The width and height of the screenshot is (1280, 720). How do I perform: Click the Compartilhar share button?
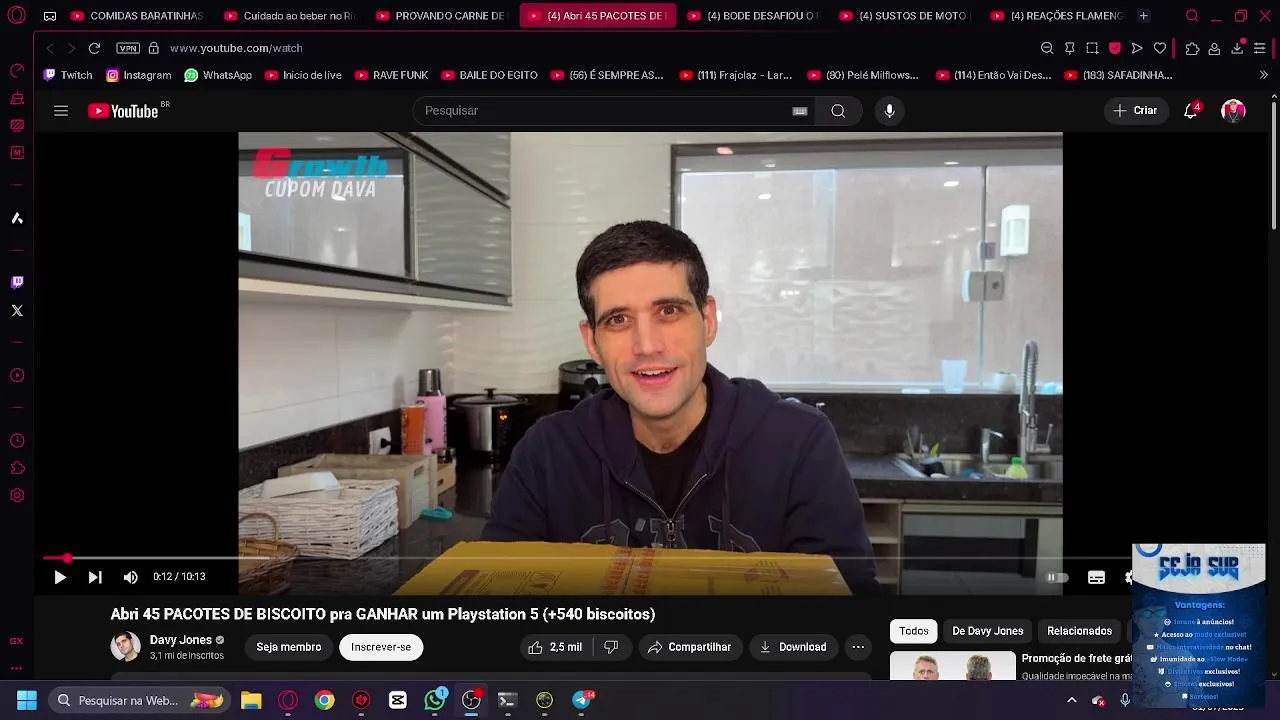pos(690,647)
